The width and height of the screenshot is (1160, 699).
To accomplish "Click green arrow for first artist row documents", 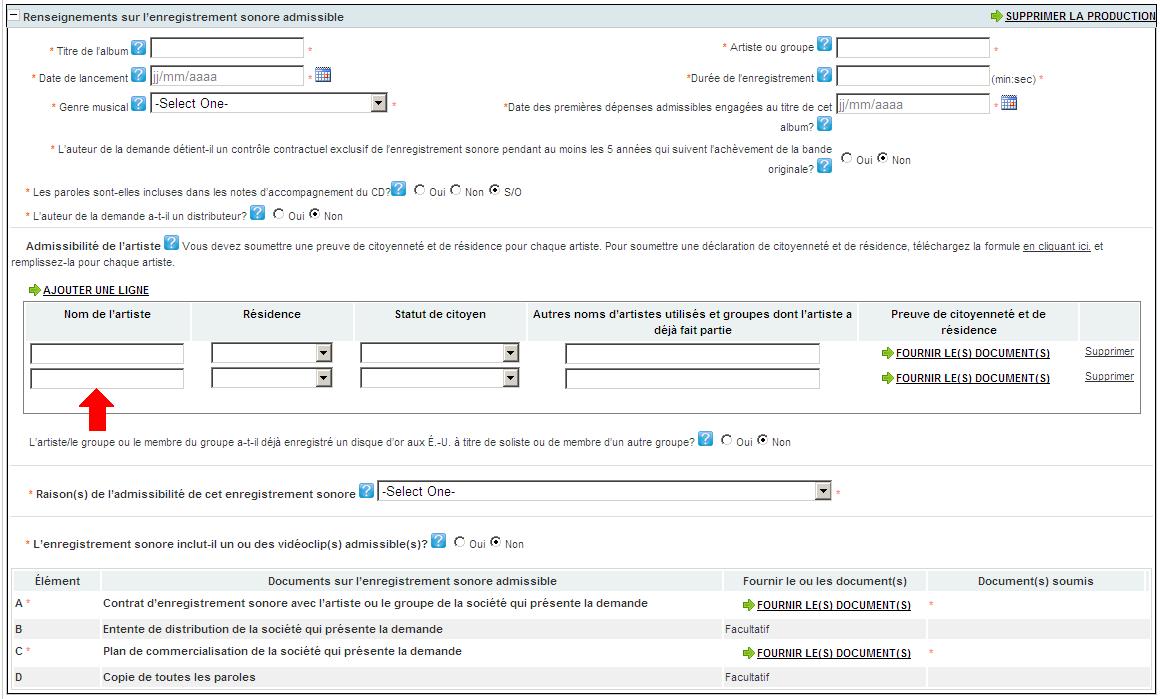I will (888, 354).
